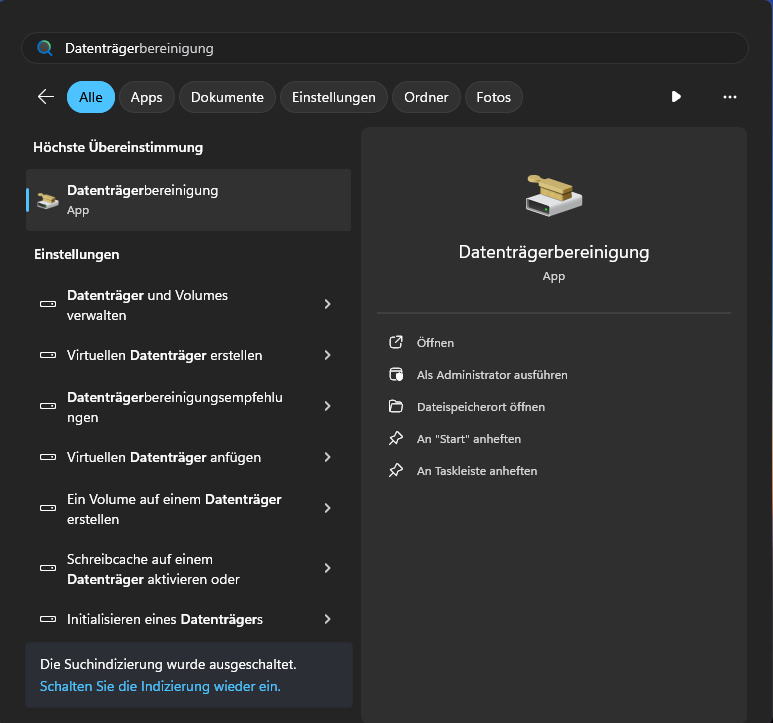Choose Öffnen in the preview pane
773x723 pixels.
point(435,343)
